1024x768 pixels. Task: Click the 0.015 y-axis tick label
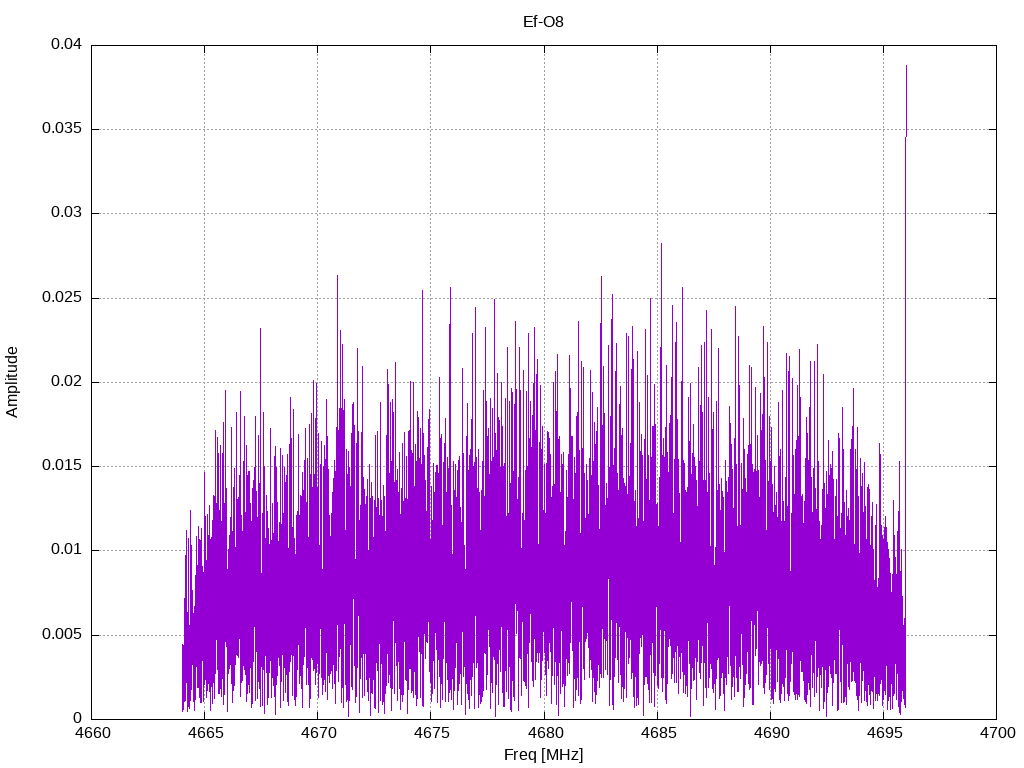pyautogui.click(x=63, y=466)
